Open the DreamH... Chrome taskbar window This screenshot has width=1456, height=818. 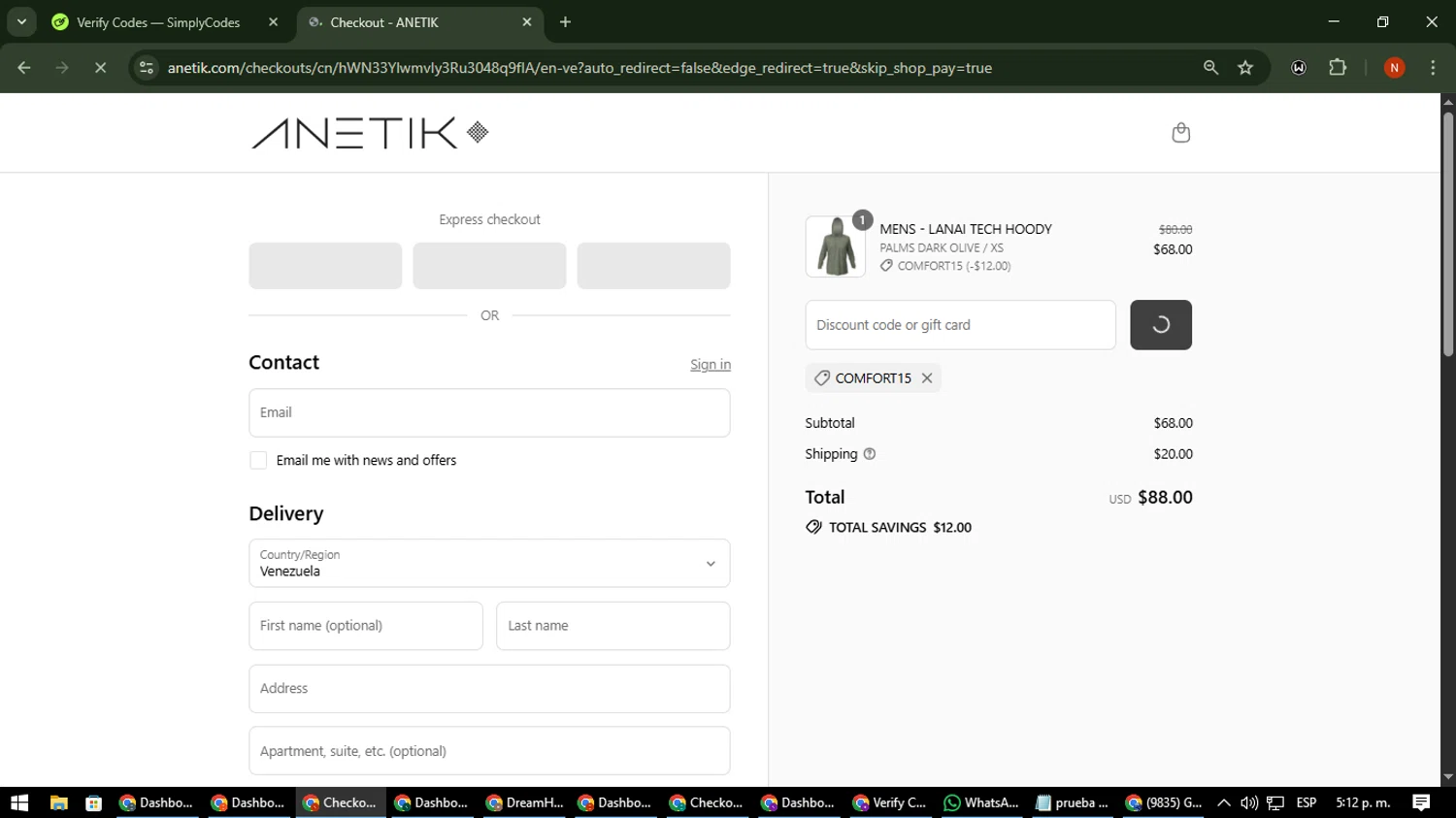click(x=524, y=802)
